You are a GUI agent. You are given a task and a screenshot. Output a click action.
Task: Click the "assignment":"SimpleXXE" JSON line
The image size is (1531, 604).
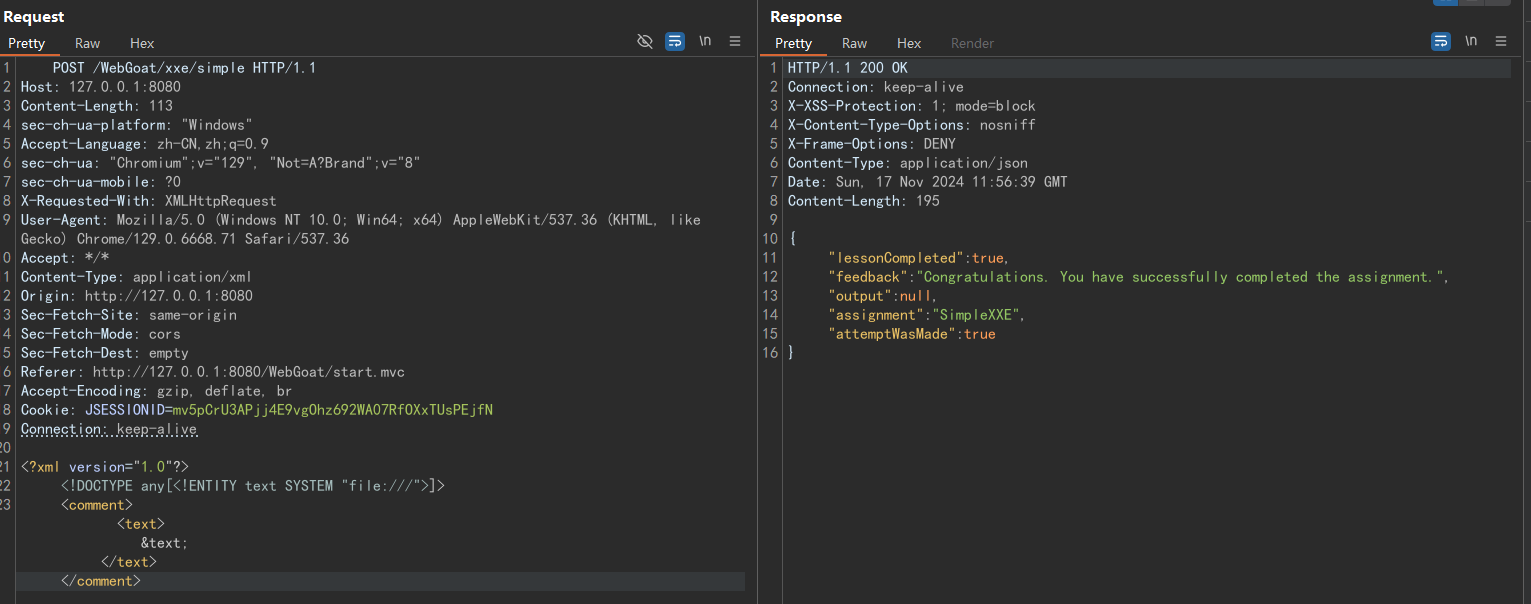(926, 315)
